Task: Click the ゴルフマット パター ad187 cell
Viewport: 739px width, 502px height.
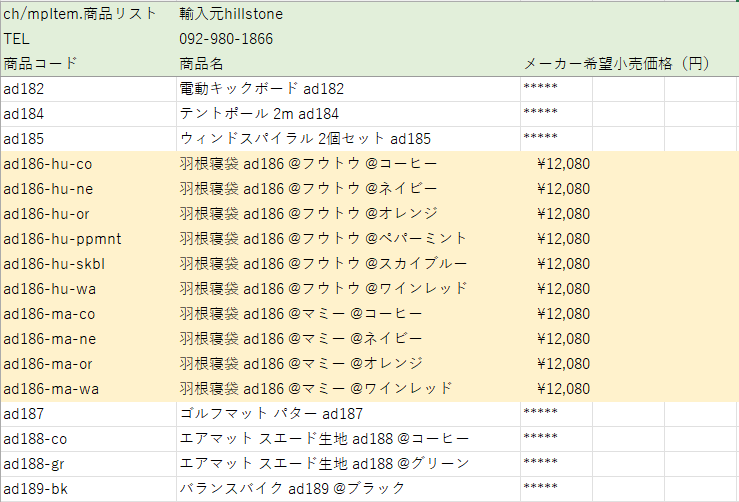Action: pos(270,414)
